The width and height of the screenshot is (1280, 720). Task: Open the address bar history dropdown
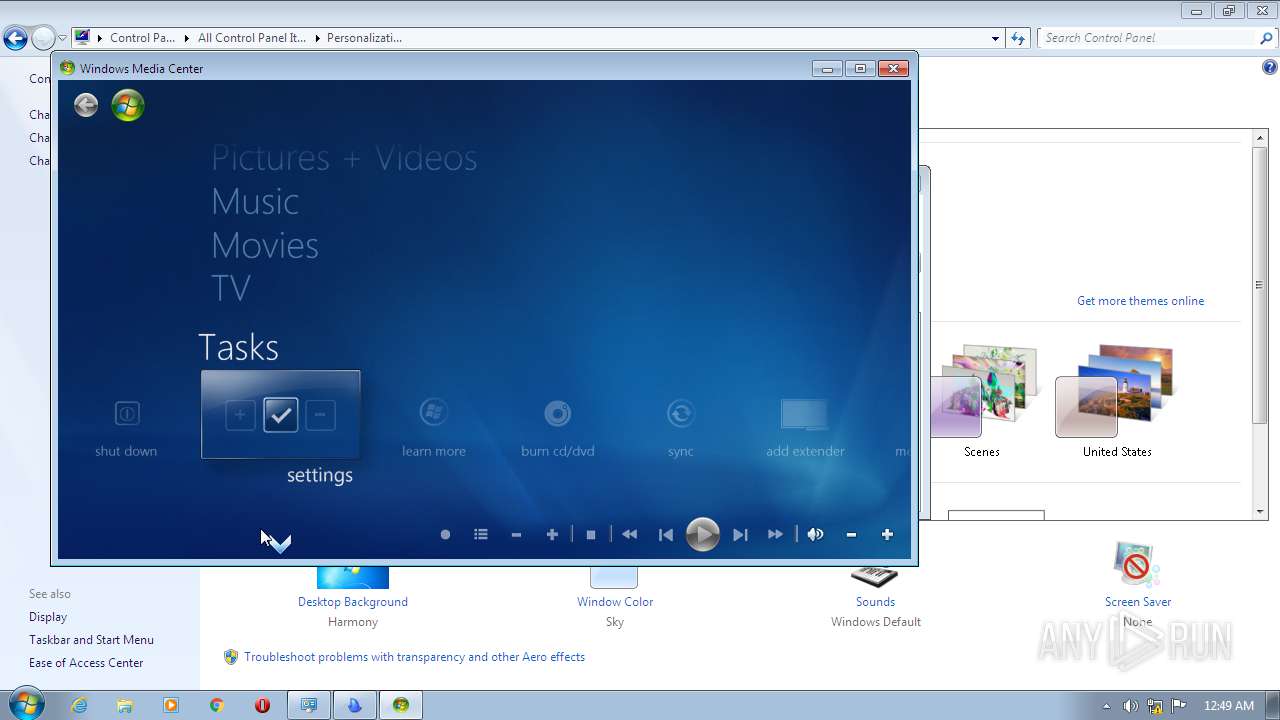[x=995, y=38]
